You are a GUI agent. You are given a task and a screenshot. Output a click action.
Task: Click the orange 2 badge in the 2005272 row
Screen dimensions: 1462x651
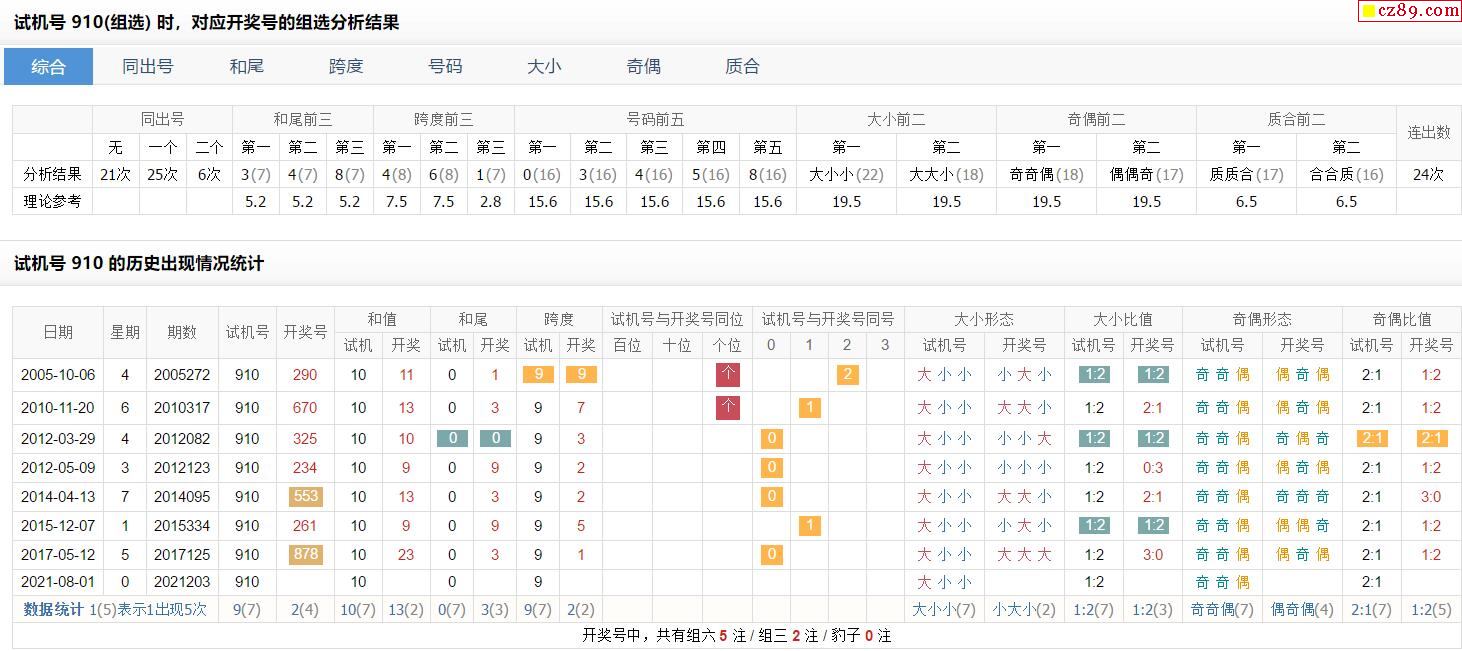pyautogui.click(x=847, y=375)
